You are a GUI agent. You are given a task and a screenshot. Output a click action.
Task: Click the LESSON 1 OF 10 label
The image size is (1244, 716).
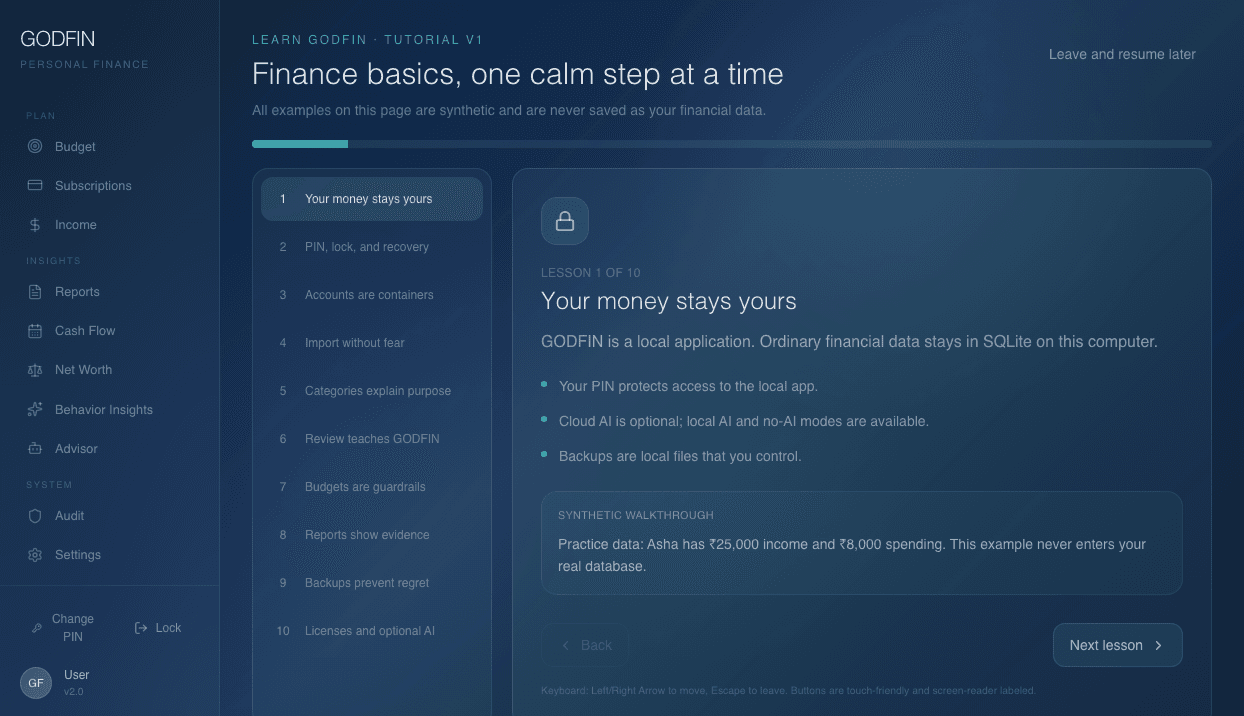point(591,272)
